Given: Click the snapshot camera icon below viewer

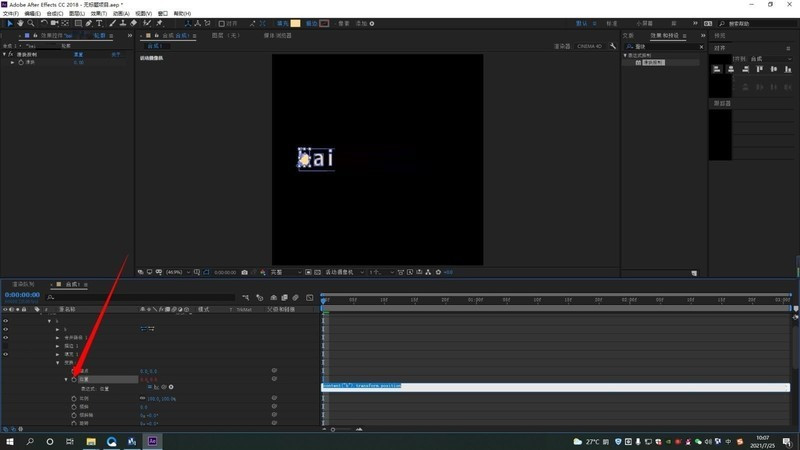Looking at the screenshot, I should [245, 272].
